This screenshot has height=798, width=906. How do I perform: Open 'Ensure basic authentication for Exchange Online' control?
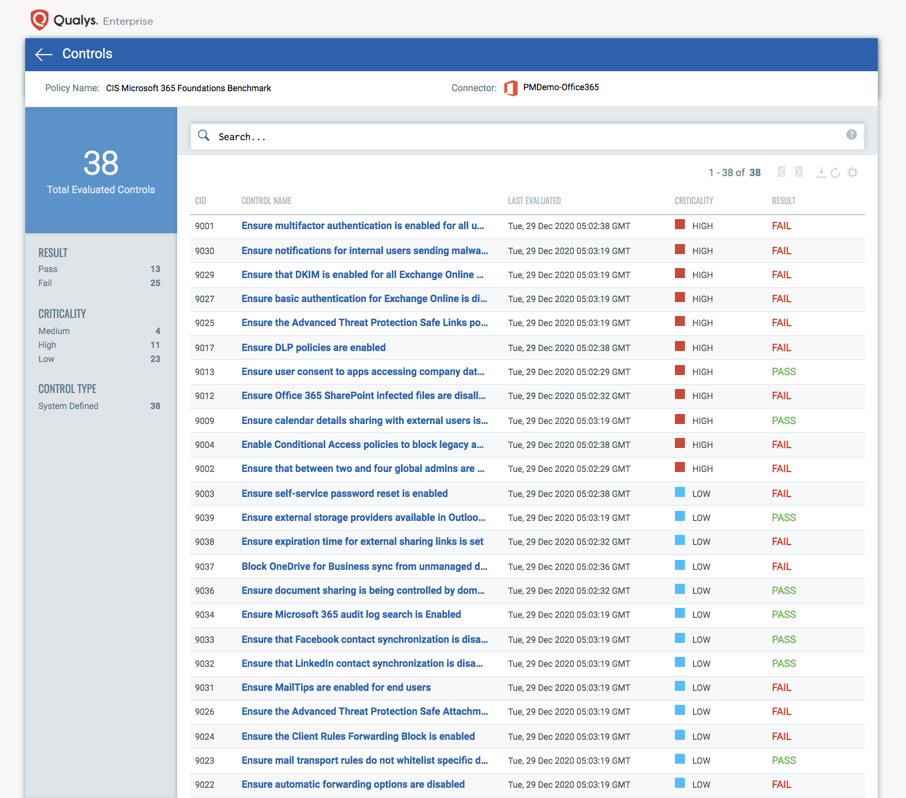pos(364,299)
